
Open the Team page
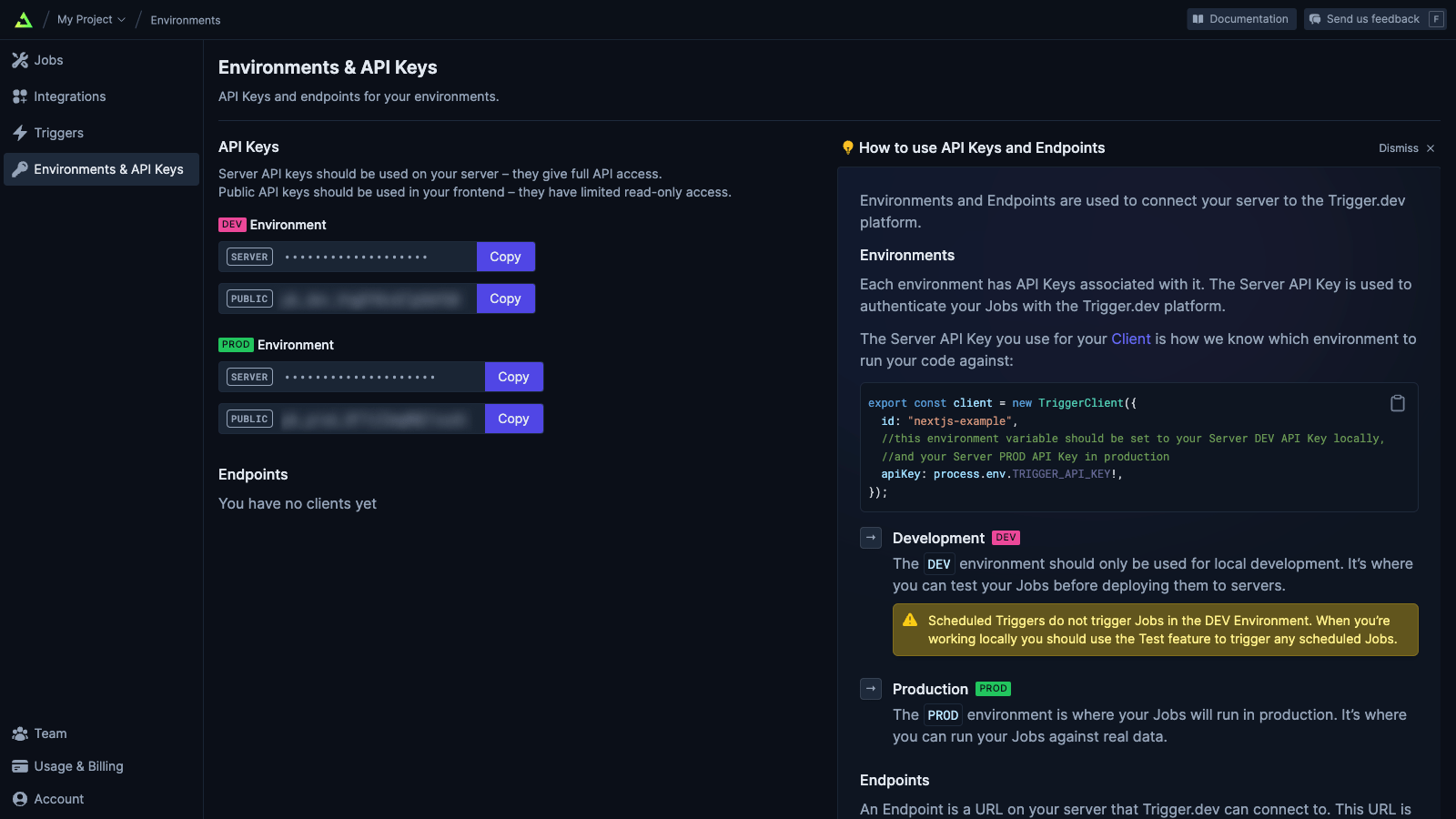coord(101,733)
